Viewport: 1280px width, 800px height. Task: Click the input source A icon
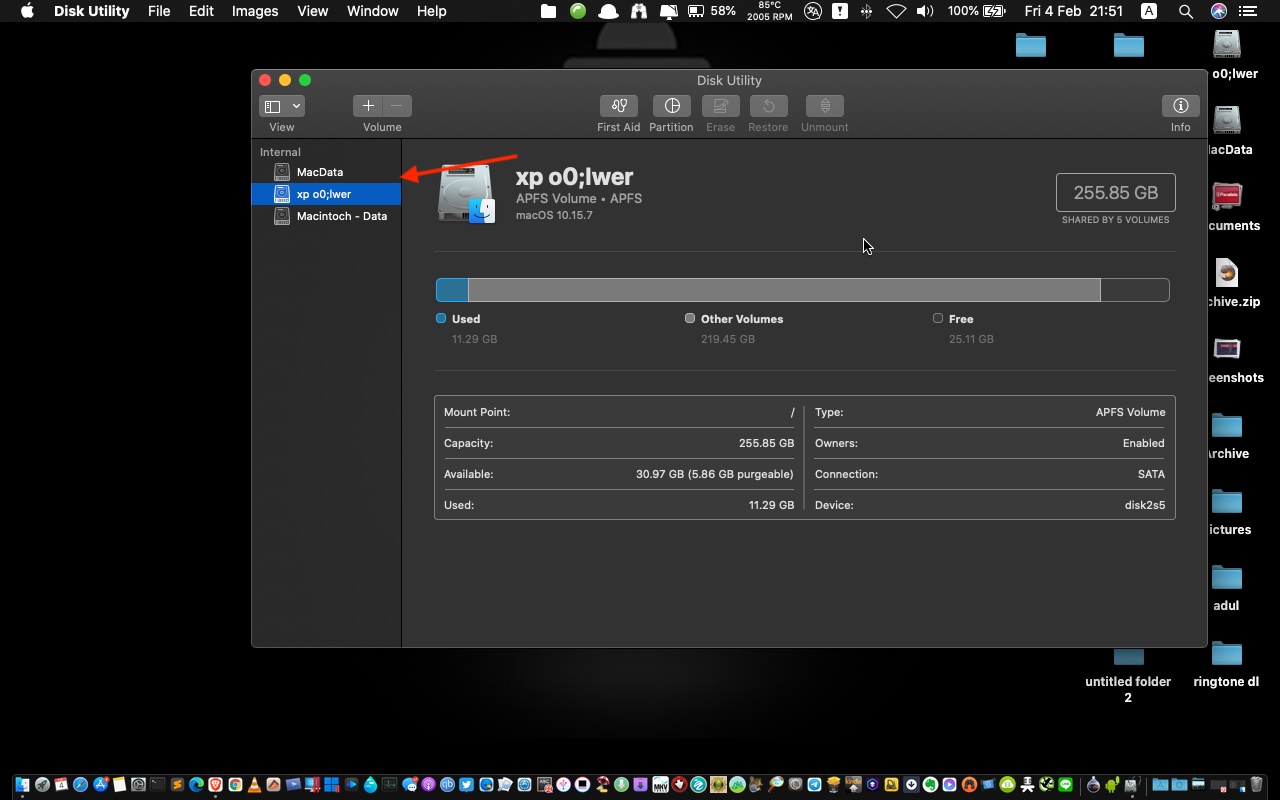[x=1149, y=11]
